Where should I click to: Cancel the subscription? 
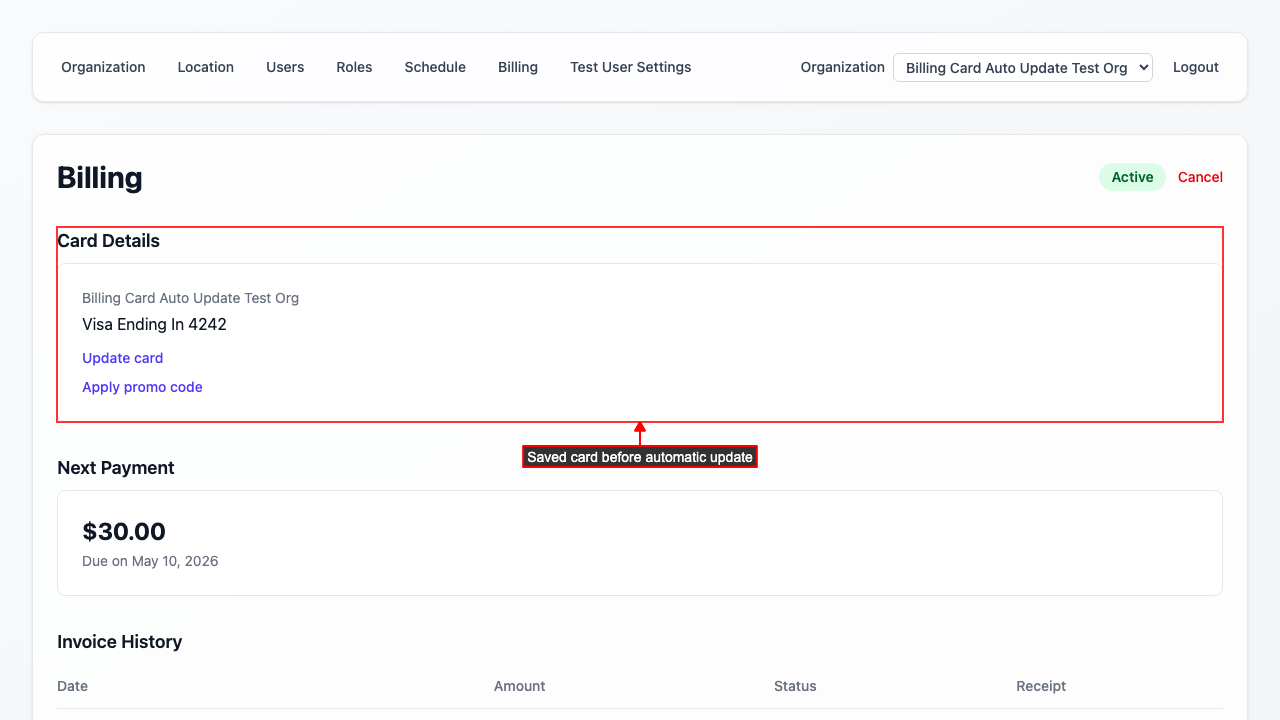pyautogui.click(x=1200, y=176)
